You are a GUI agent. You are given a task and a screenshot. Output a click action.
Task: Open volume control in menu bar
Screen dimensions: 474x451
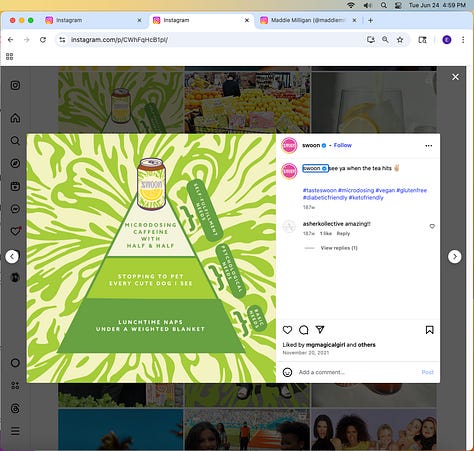click(368, 5)
